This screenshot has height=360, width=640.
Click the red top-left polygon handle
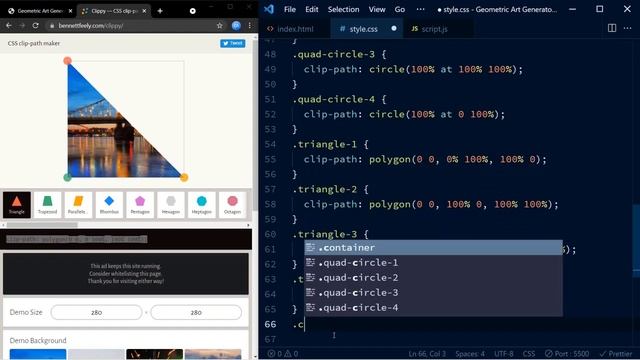point(68,61)
